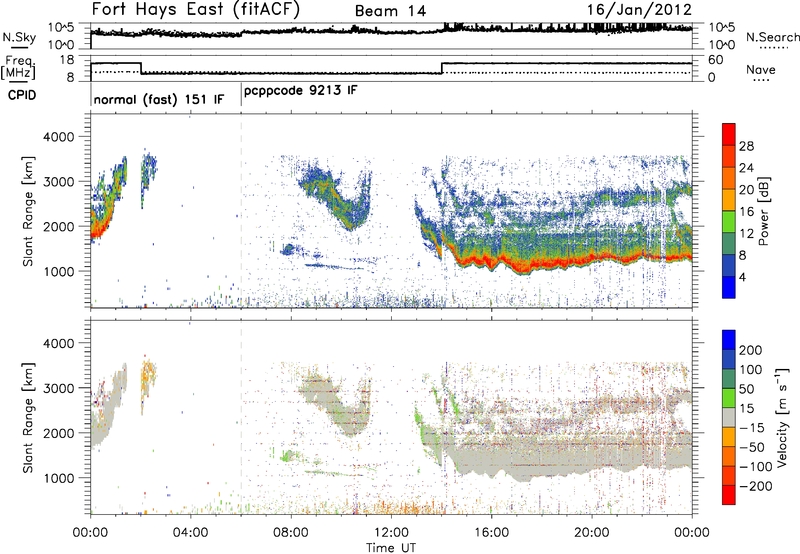Screen dimensions: 800x554
Task: Click the "04:00" time axis label
Action: point(191,533)
